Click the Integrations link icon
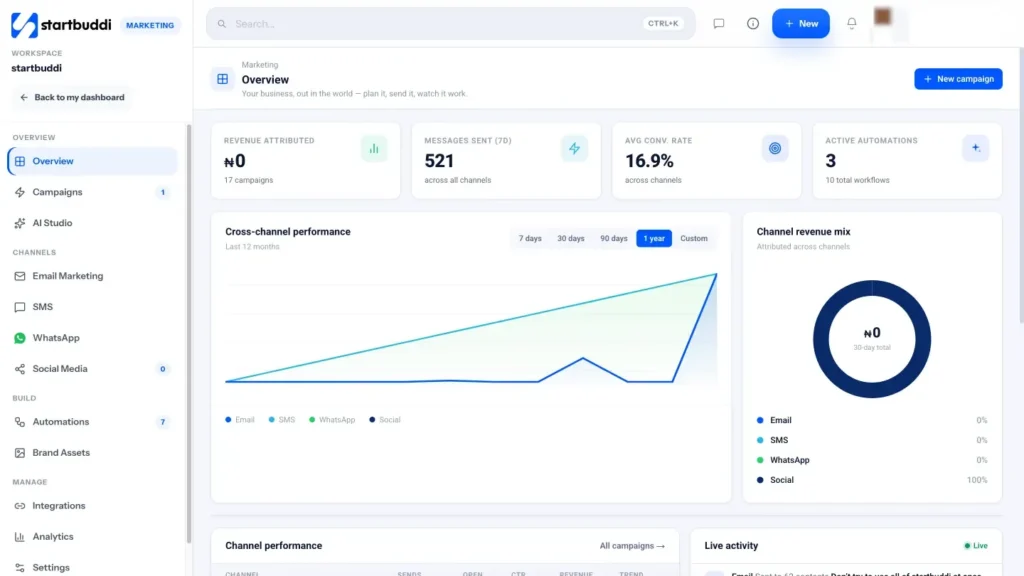The width and height of the screenshot is (1024, 576). pyautogui.click(x=20, y=506)
